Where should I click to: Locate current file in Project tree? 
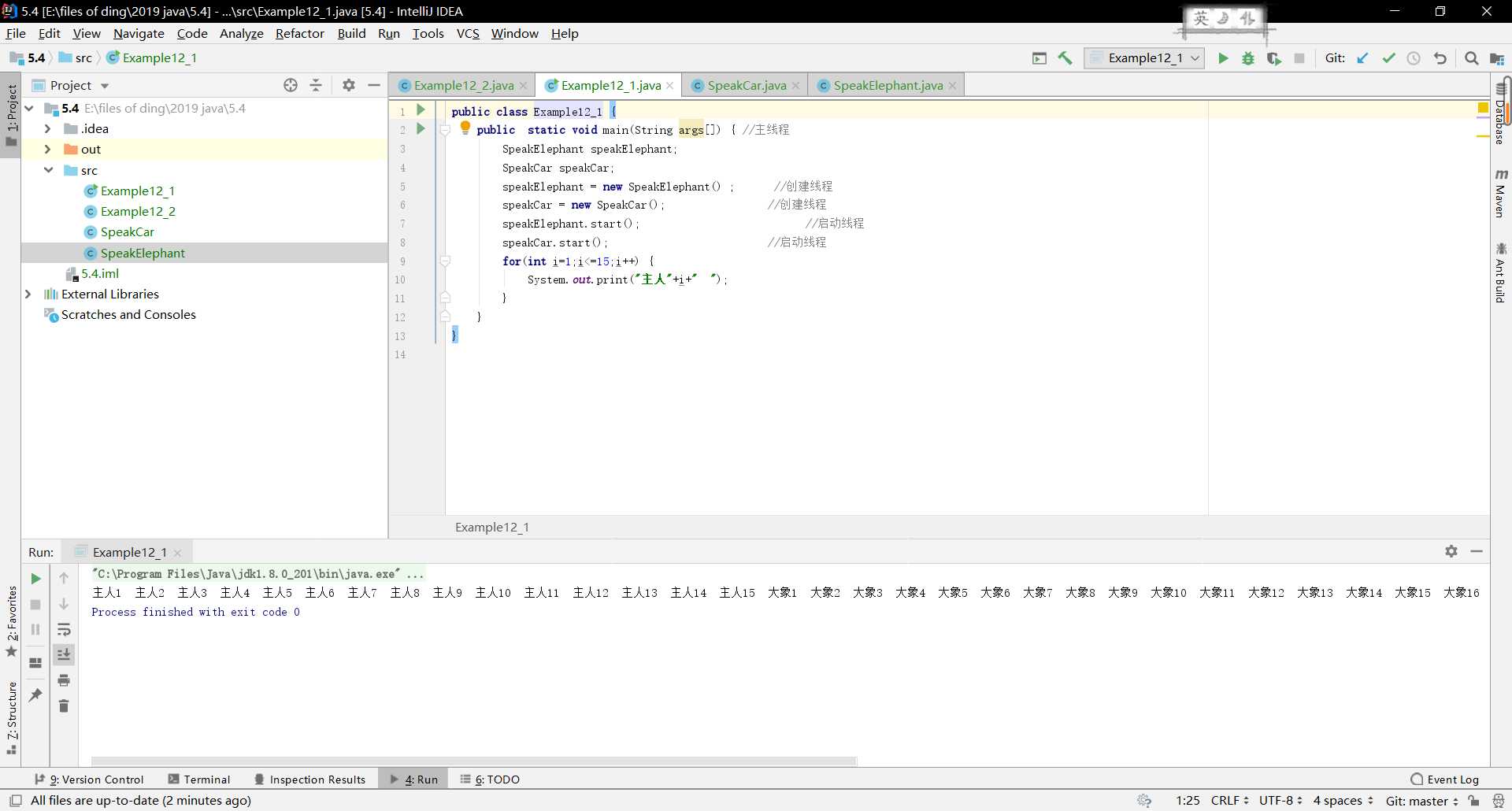(x=291, y=85)
